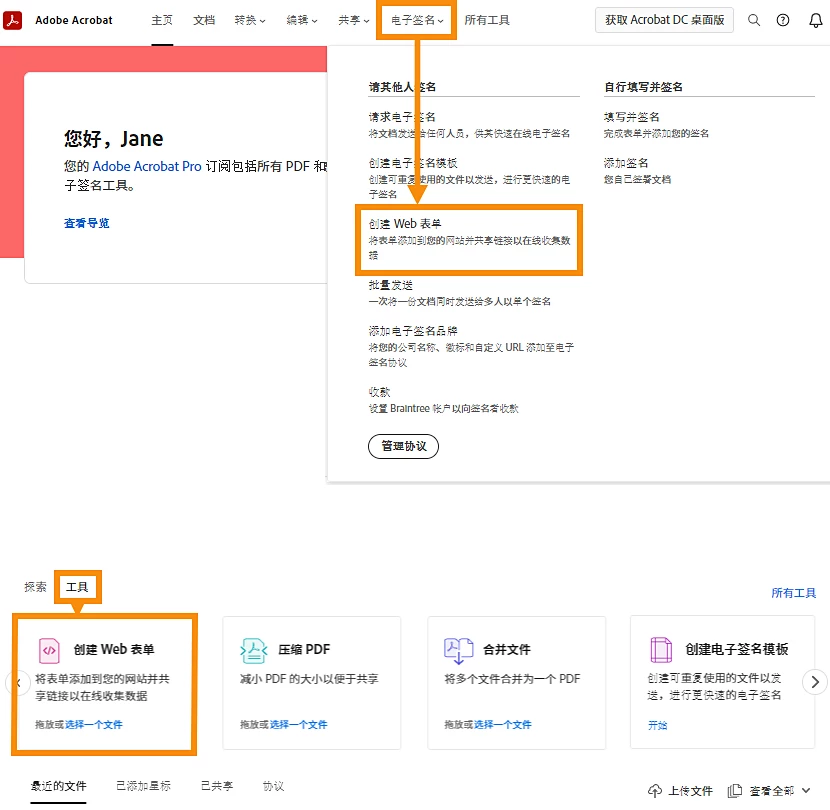
Task: Click the 查看全部 documents icon
Action: [735, 791]
